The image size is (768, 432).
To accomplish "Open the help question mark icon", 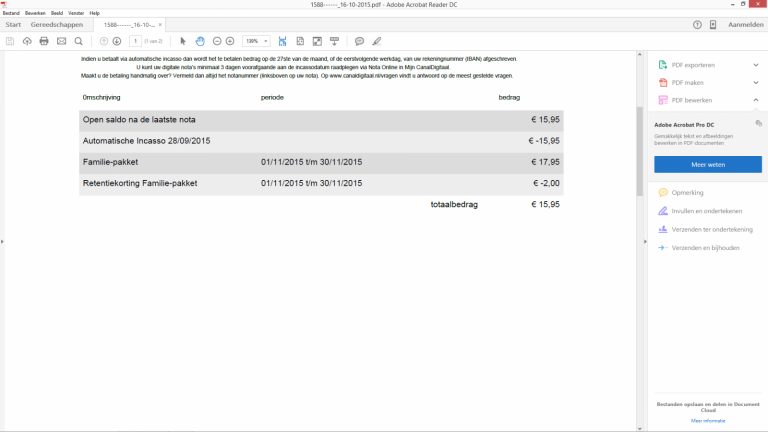I will click(697, 24).
